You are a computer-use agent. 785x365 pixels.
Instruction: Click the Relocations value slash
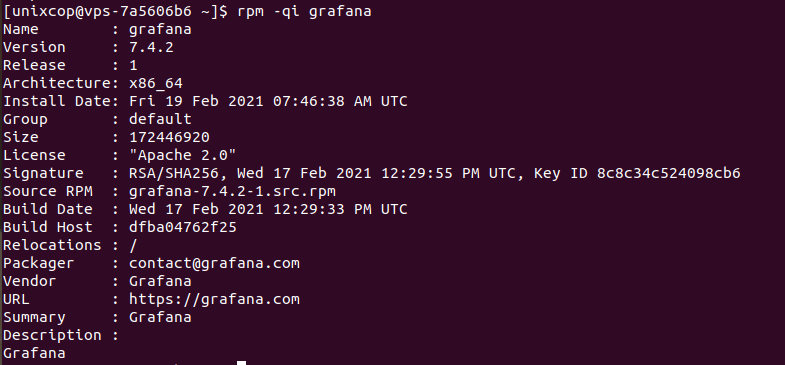pos(133,245)
